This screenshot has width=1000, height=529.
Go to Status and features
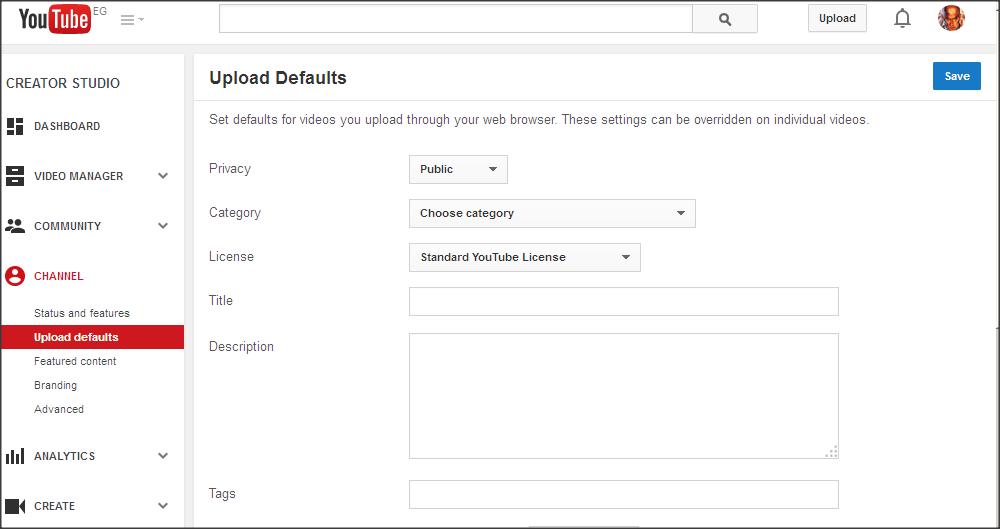tap(82, 313)
